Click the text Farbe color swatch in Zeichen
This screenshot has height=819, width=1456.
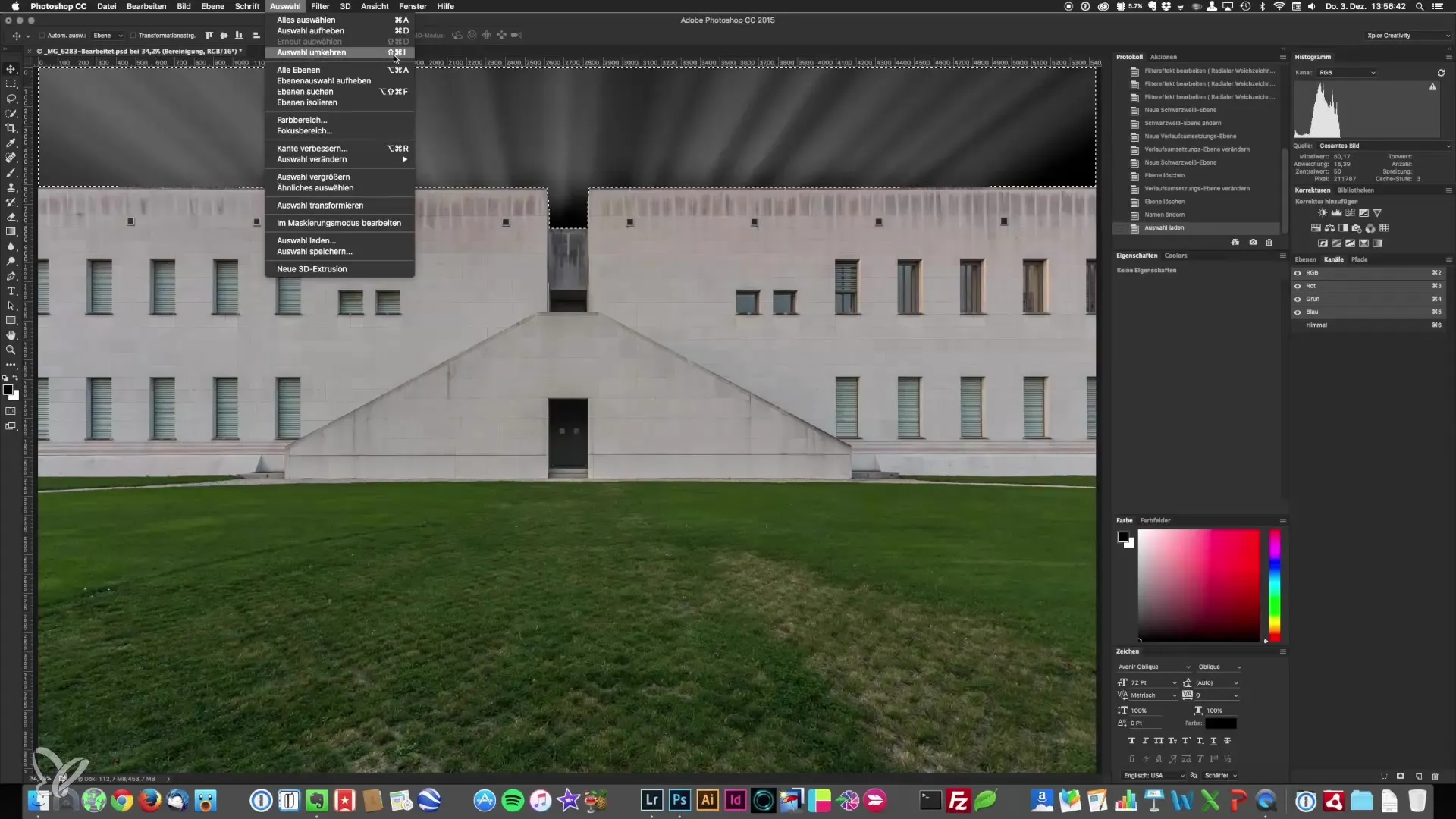point(1221,723)
